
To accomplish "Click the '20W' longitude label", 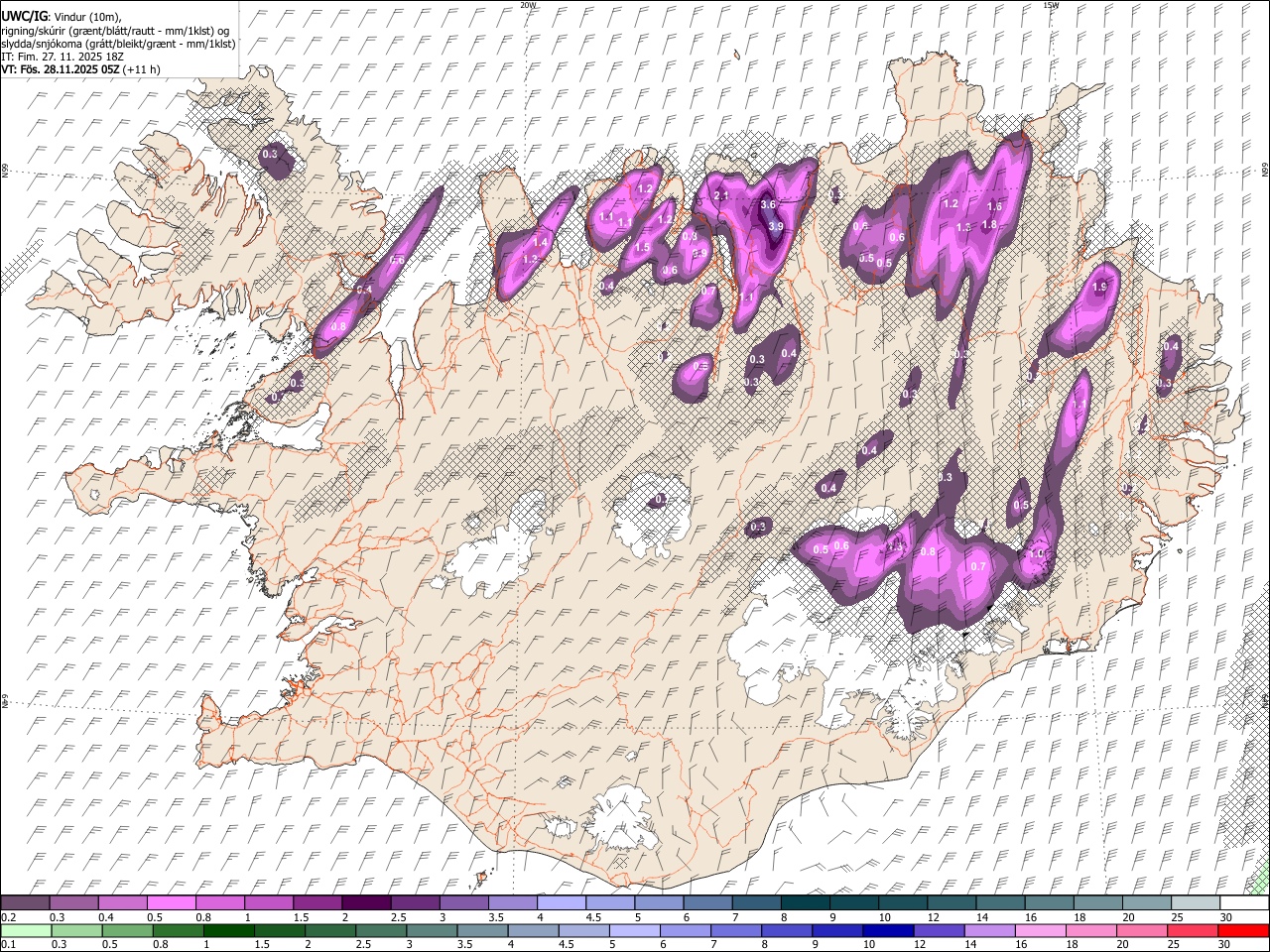I will [528, 5].
